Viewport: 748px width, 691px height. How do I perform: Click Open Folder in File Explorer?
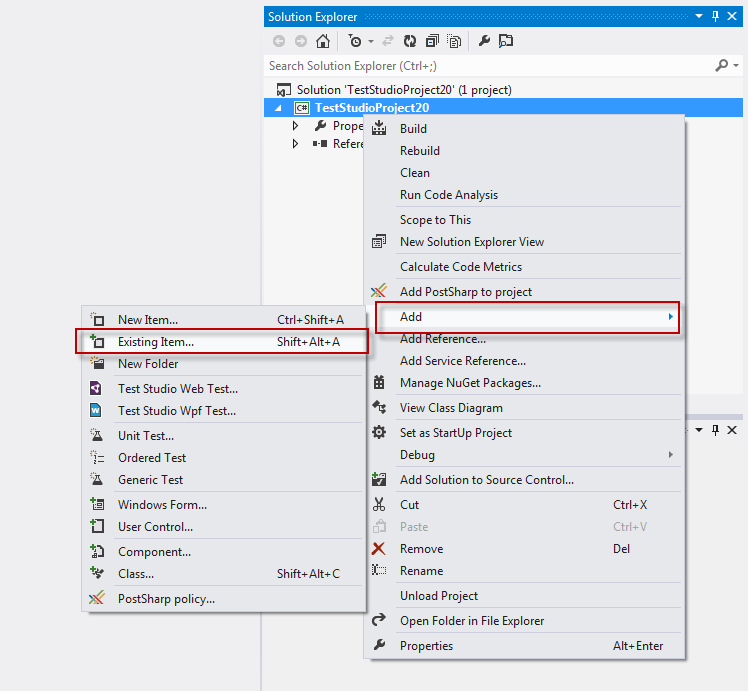(524, 621)
